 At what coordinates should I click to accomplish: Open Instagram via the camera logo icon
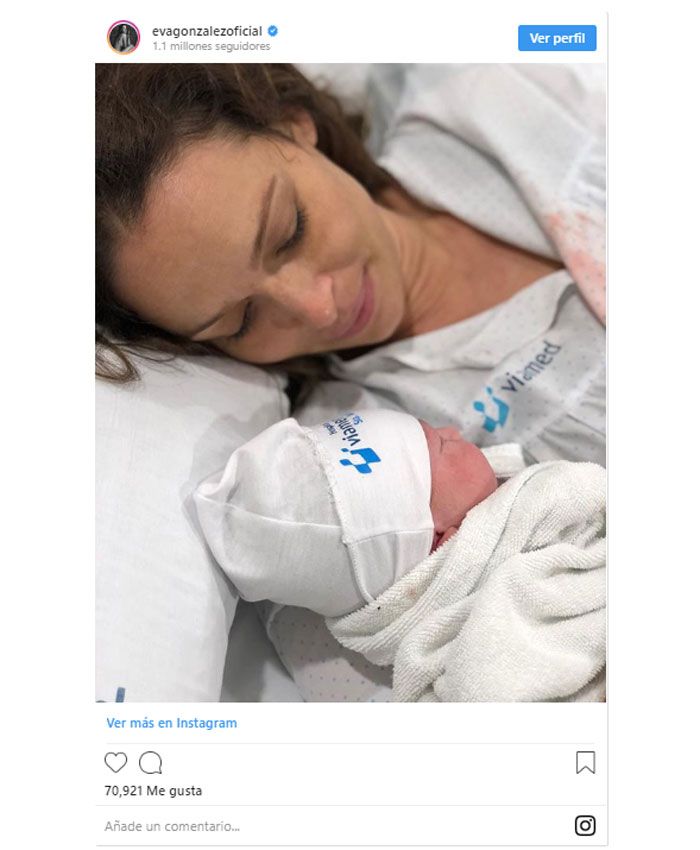point(585,826)
